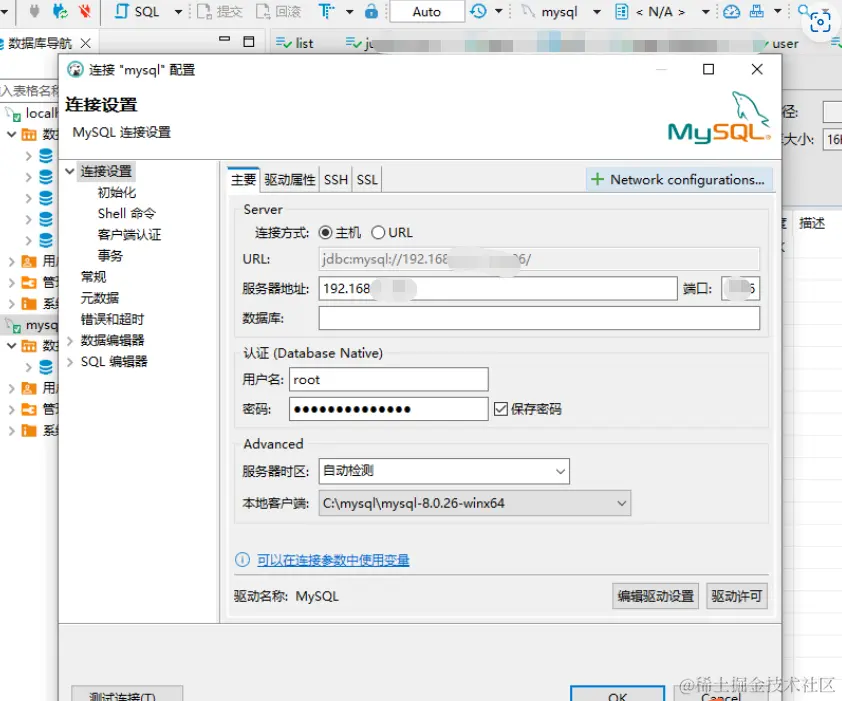Open the N/A database dropdown arrow
The image size is (842, 701).
(x=706, y=12)
